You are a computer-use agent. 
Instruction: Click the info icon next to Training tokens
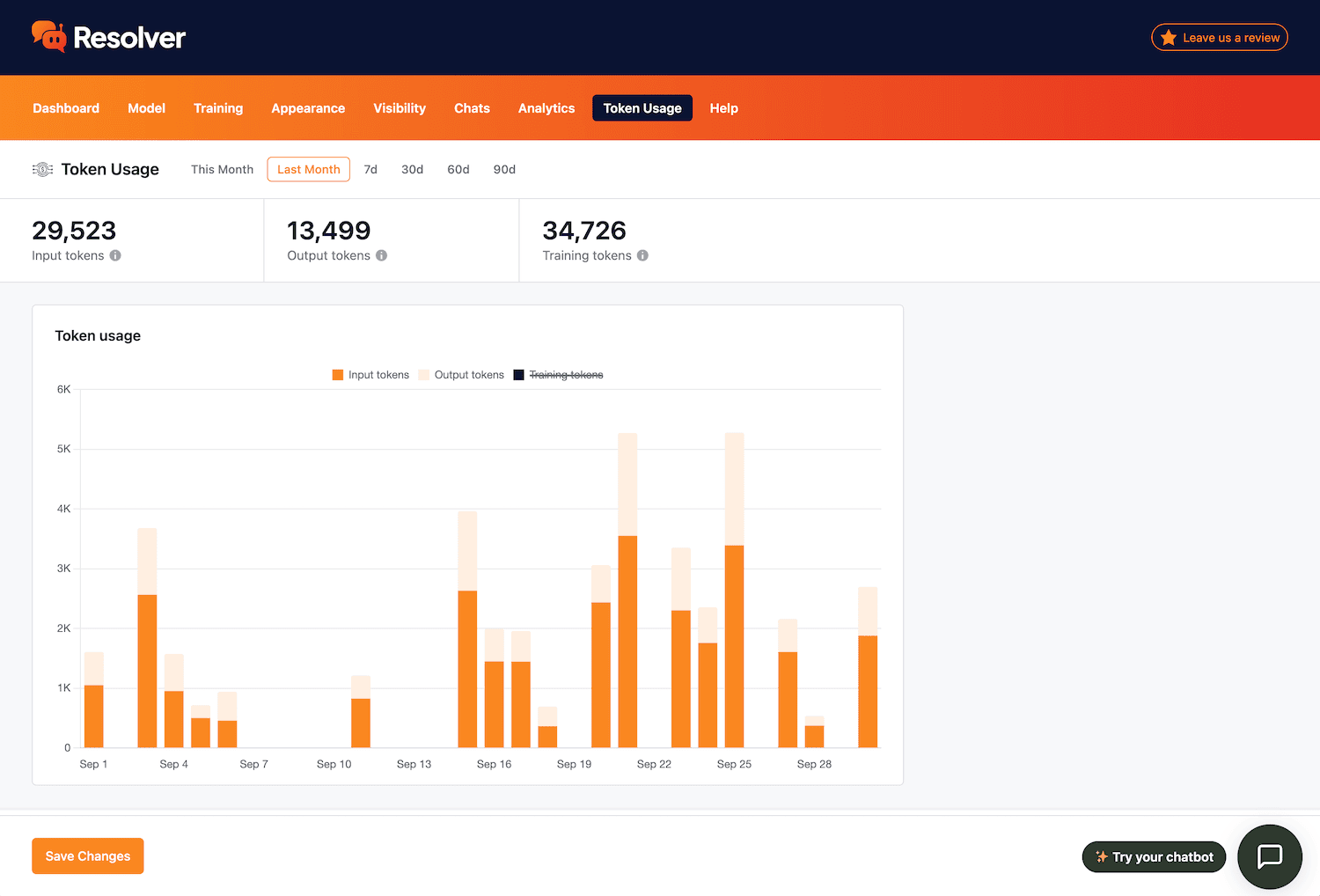click(642, 255)
